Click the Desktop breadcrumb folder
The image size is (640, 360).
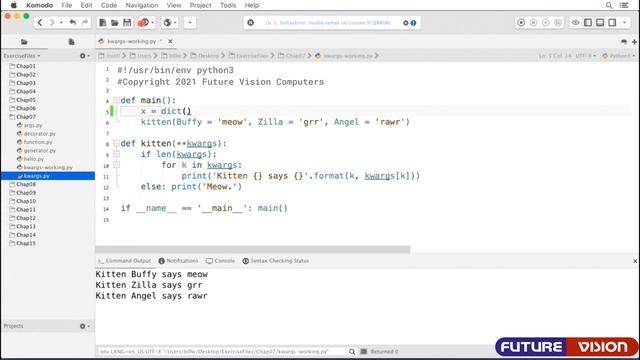[x=205, y=56]
